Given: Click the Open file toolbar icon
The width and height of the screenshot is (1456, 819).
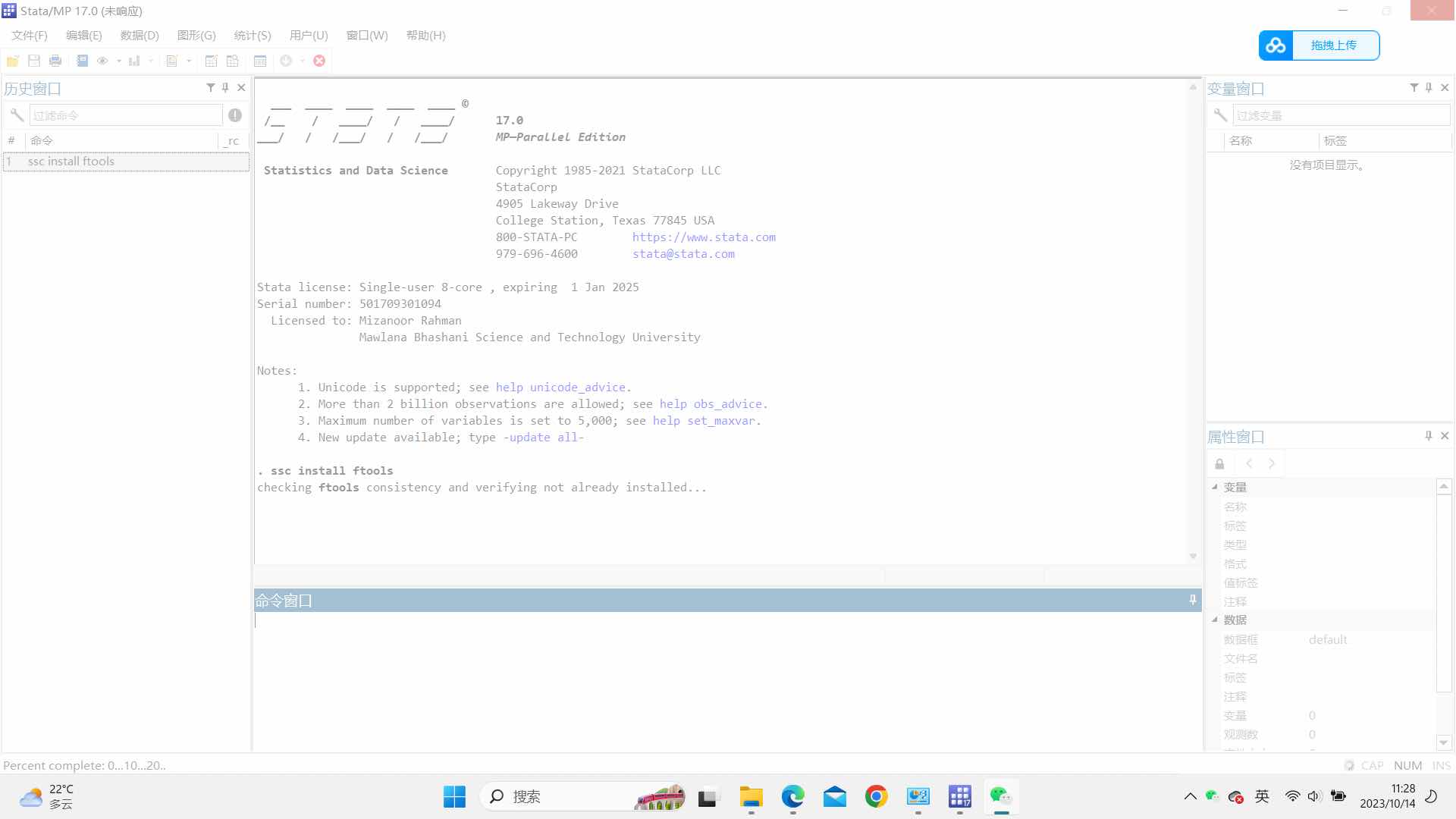Looking at the screenshot, I should (13, 61).
